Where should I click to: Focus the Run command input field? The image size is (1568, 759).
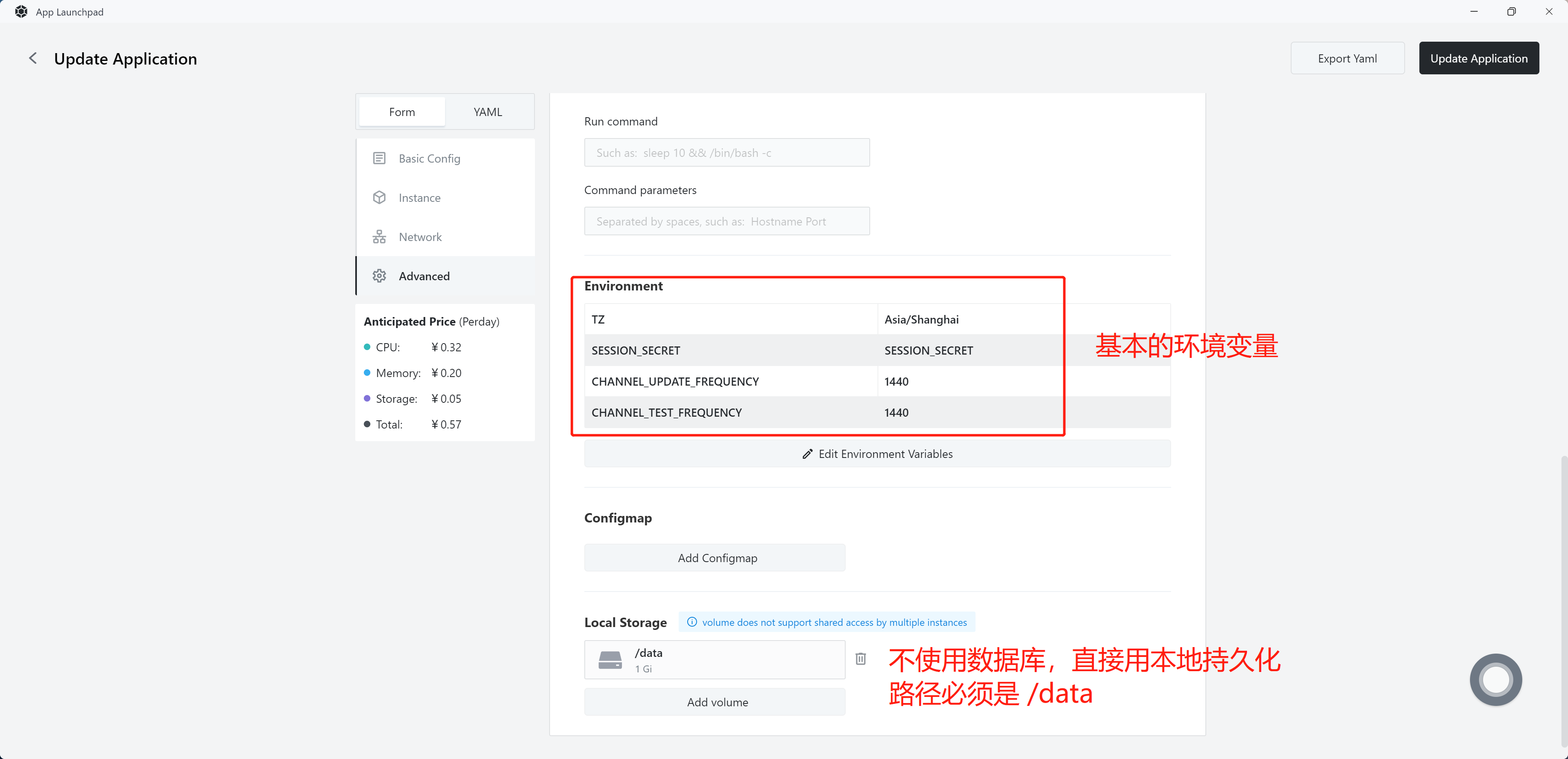pos(727,153)
